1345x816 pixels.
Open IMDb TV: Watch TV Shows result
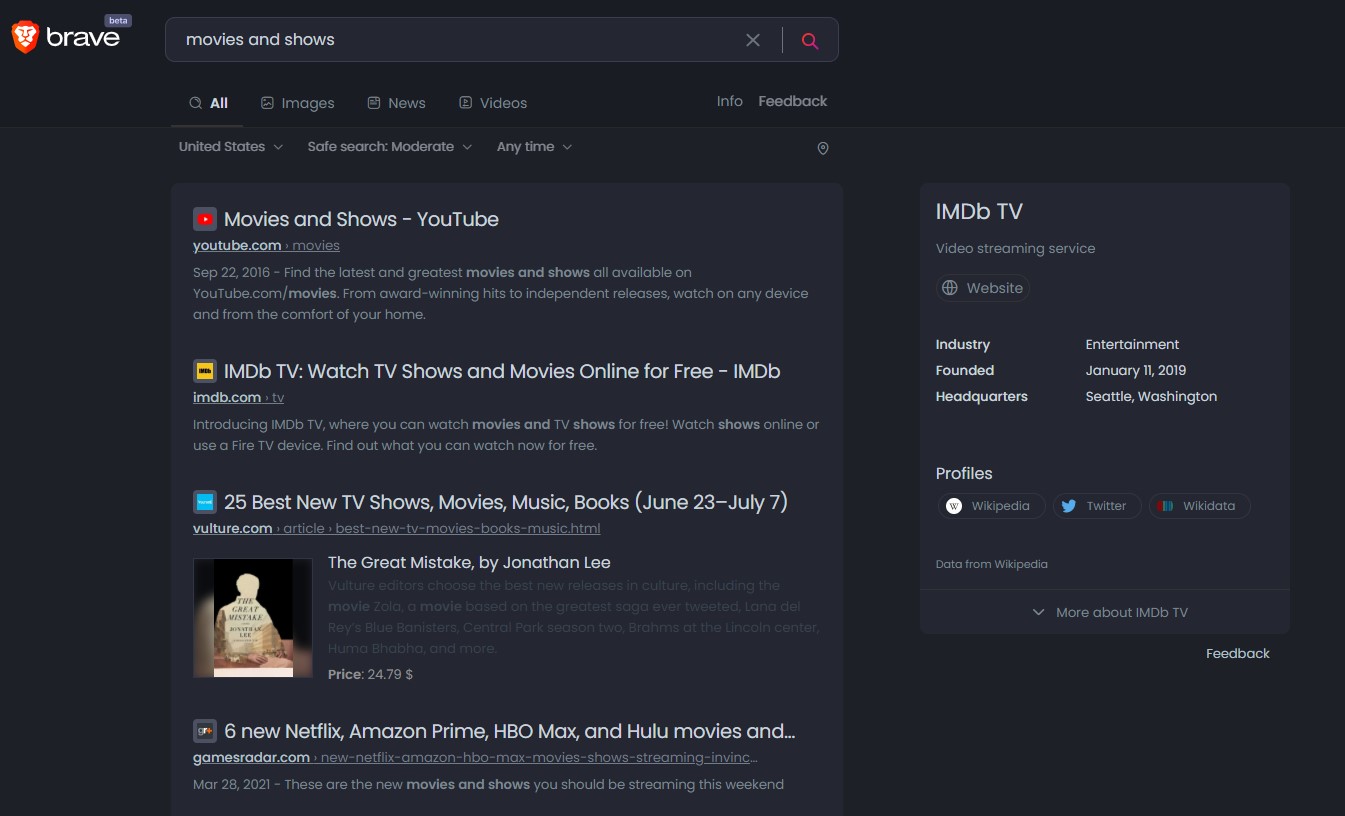pos(502,371)
